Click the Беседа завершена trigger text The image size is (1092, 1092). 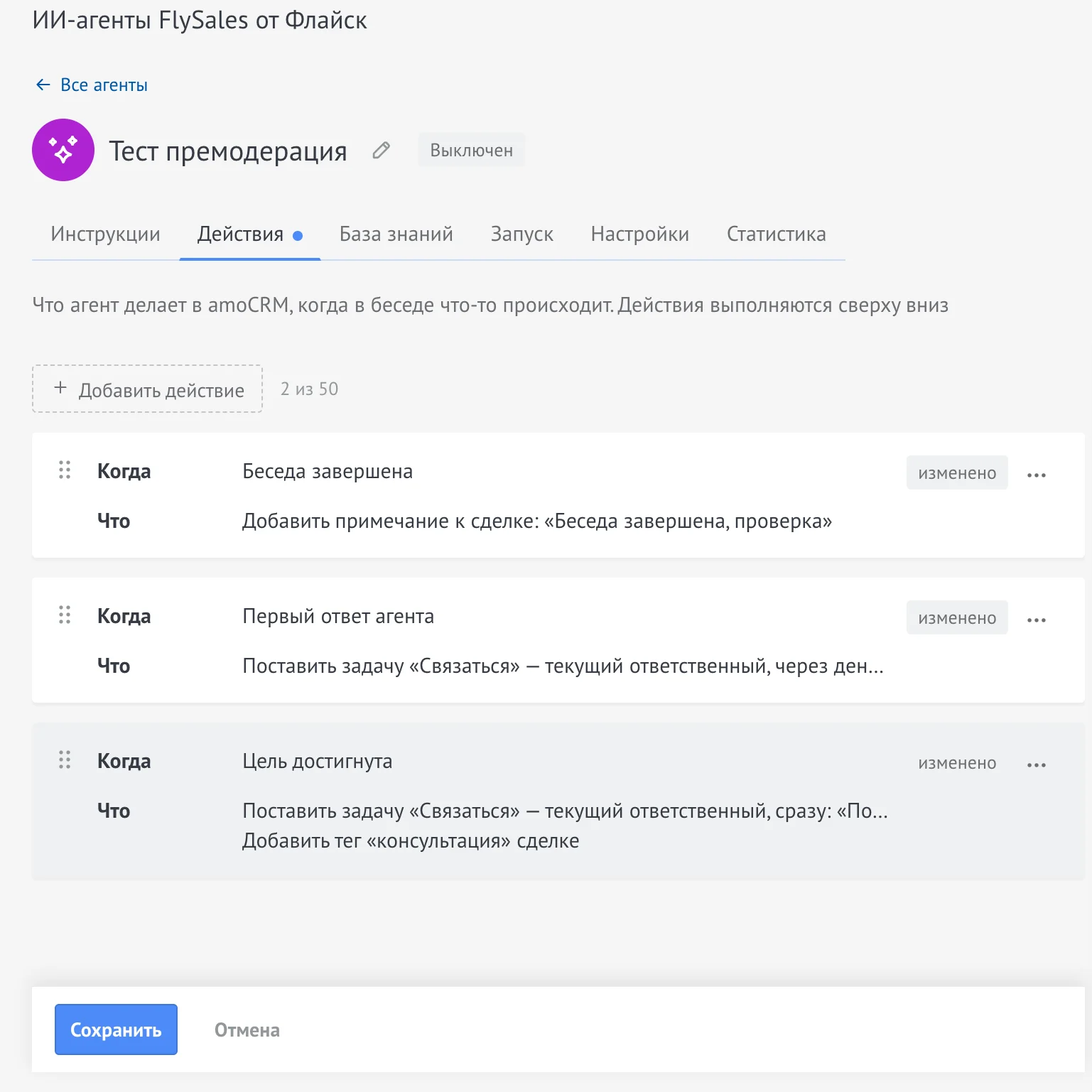tap(328, 471)
